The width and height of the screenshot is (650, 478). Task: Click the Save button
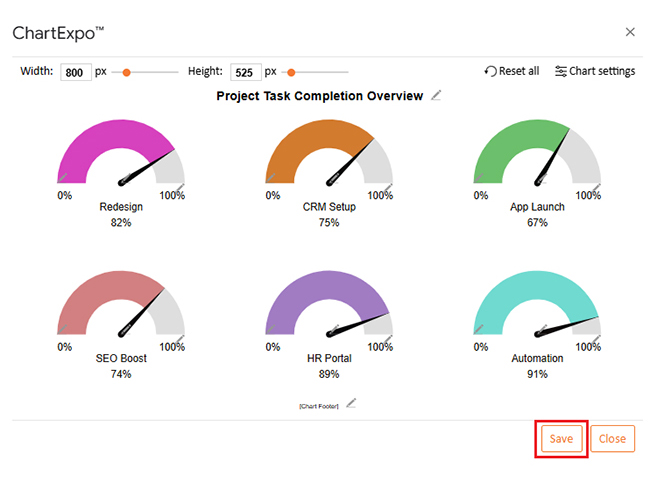[x=561, y=439]
